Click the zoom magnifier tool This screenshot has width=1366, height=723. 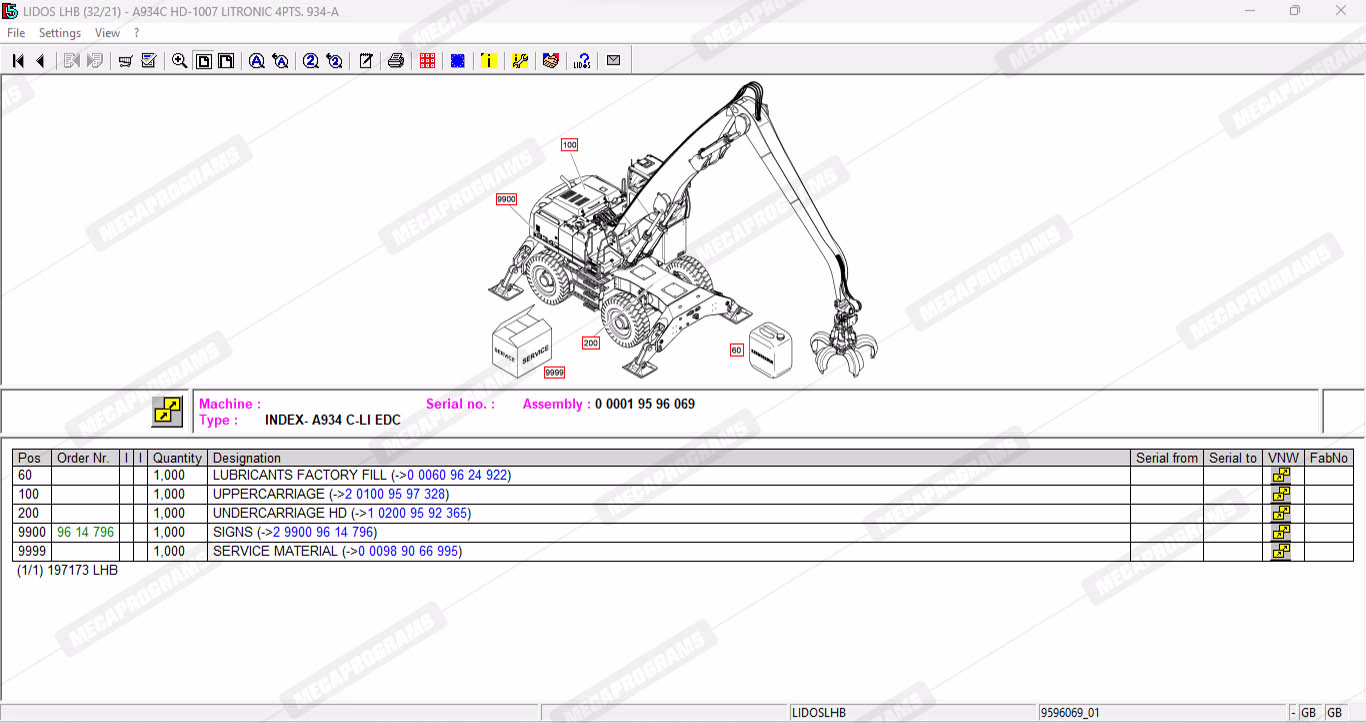click(180, 61)
